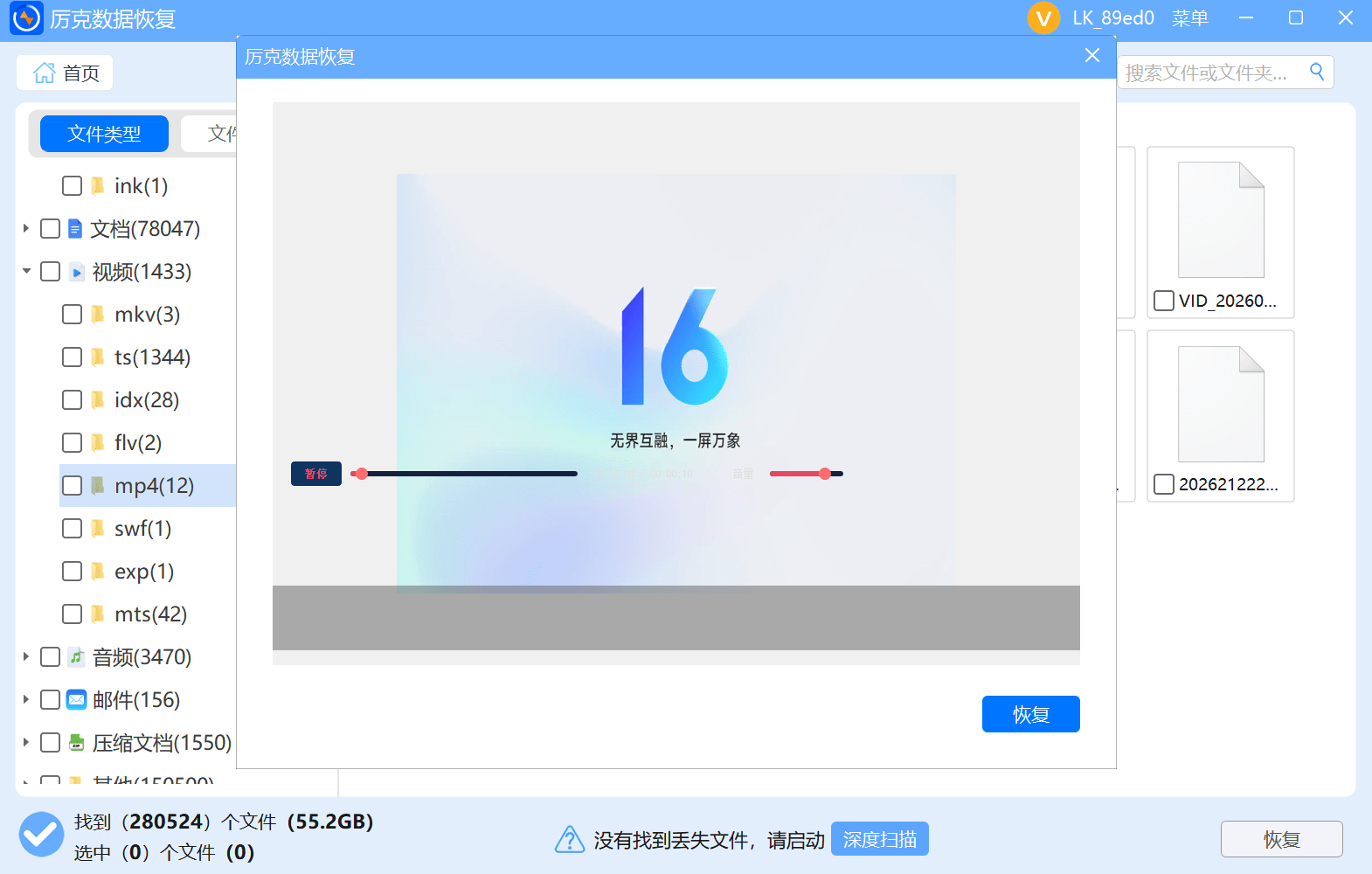
Task: Select the ts(1344) tree row label
Action: (x=152, y=357)
